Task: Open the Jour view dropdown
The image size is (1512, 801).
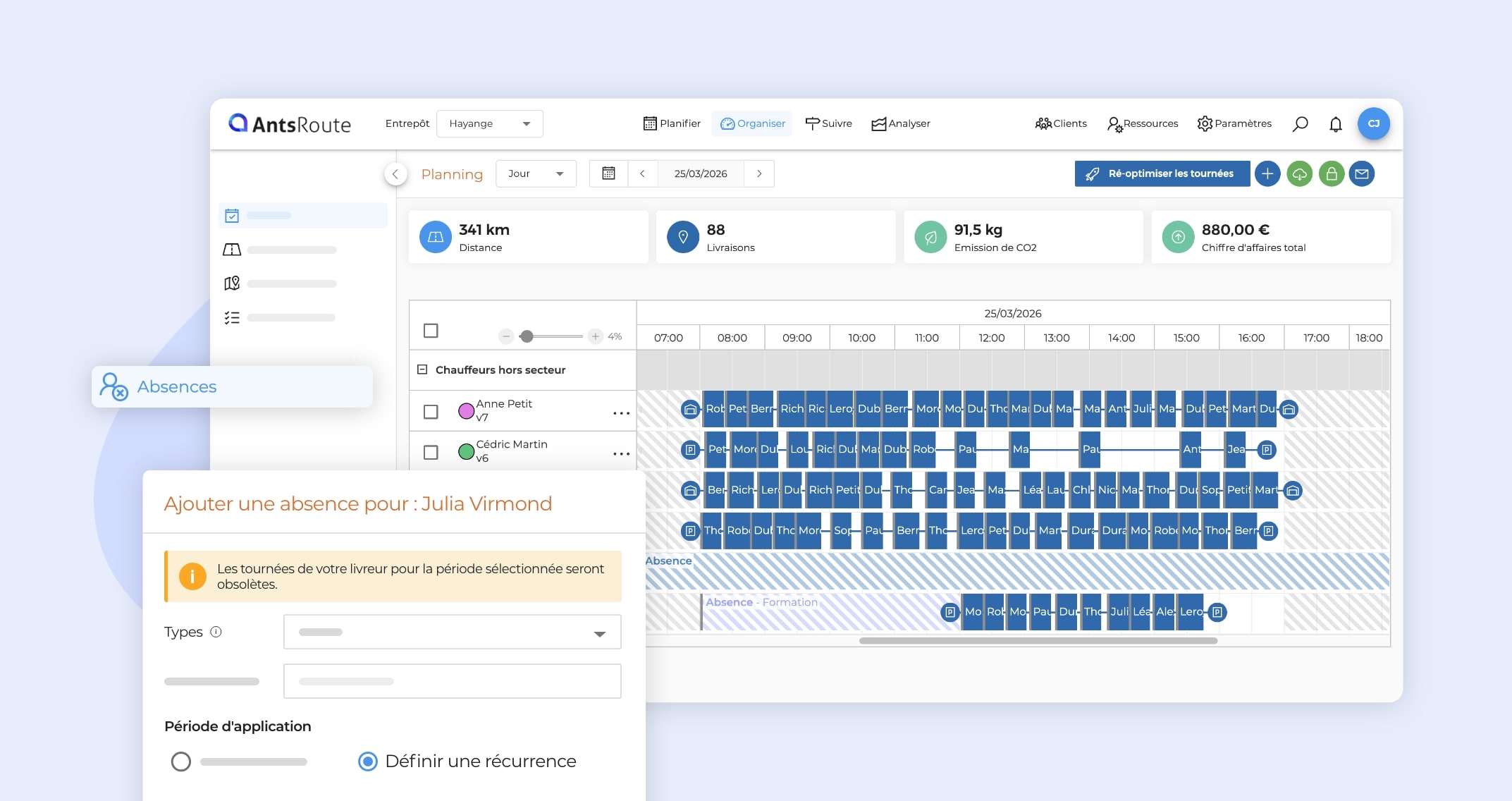Action: pyautogui.click(x=536, y=173)
